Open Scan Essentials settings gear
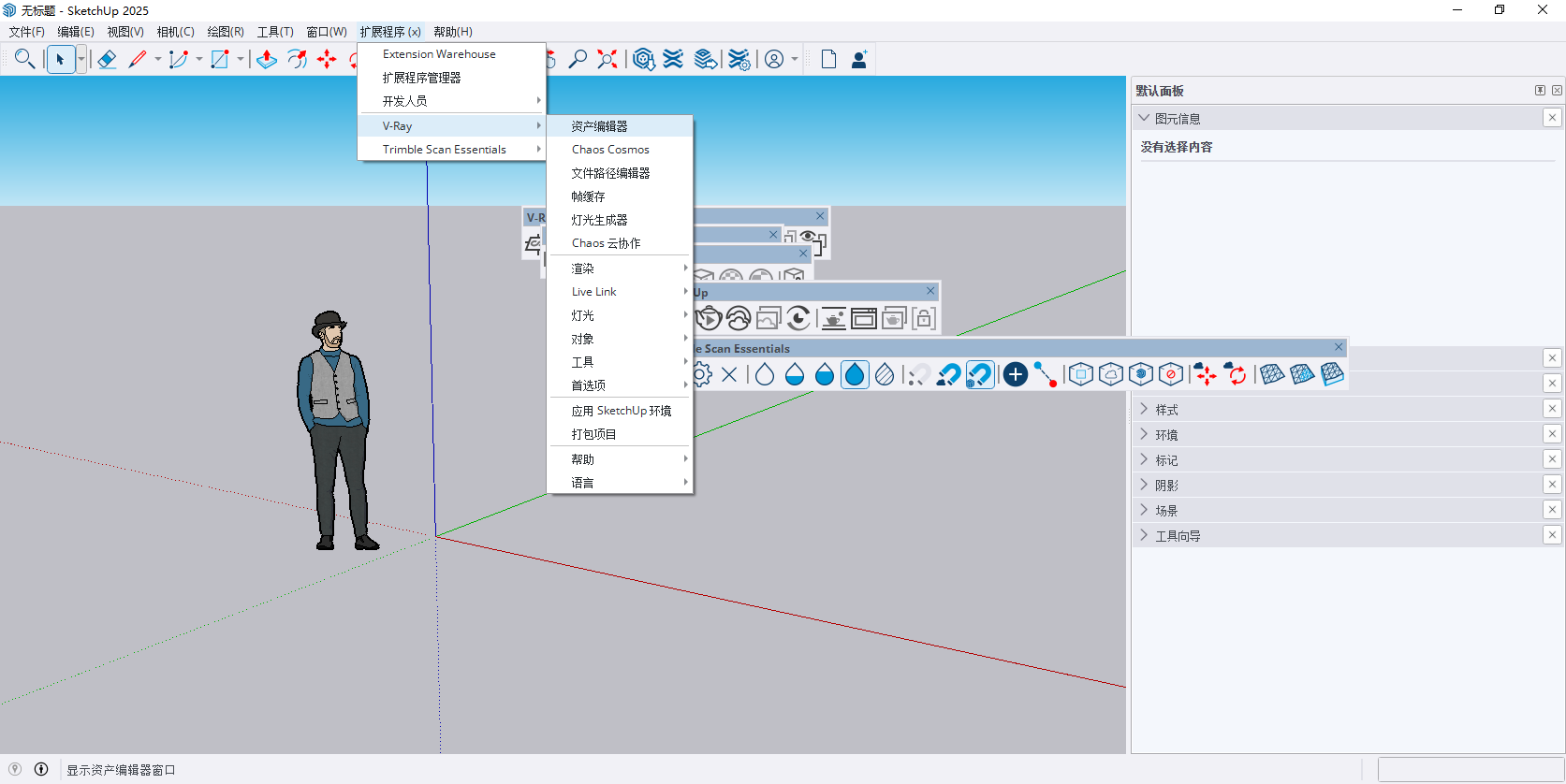 702,374
